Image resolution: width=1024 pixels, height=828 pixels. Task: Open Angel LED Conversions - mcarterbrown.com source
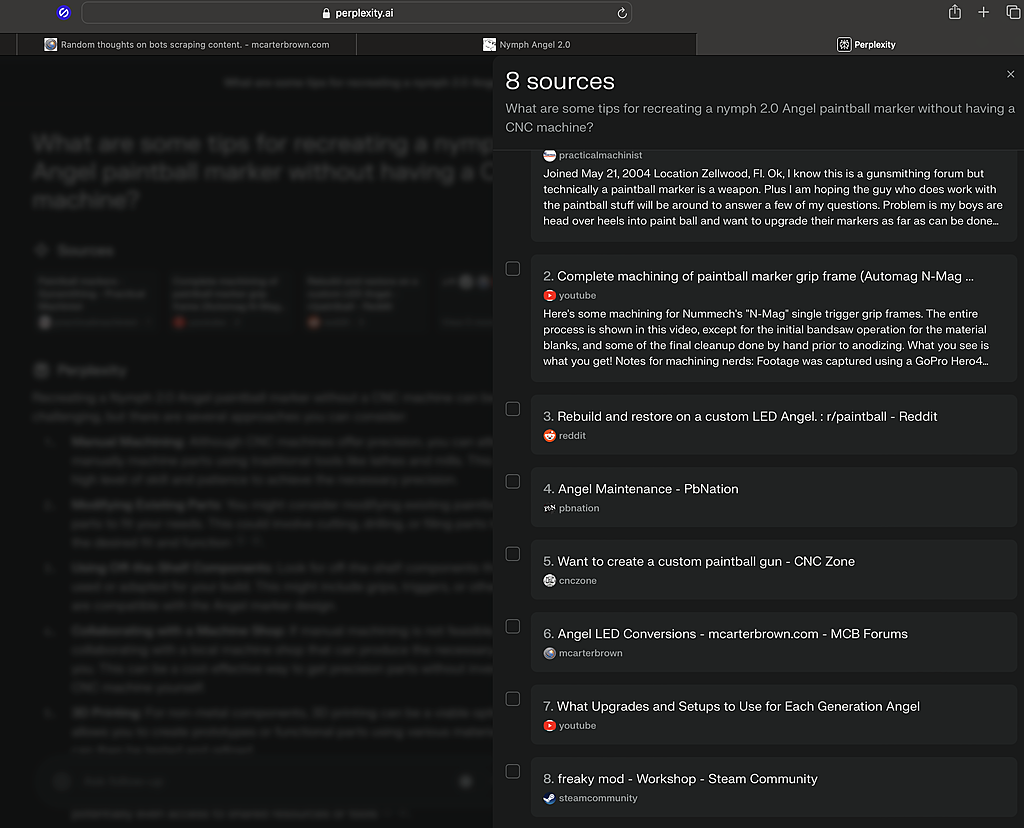(x=725, y=634)
